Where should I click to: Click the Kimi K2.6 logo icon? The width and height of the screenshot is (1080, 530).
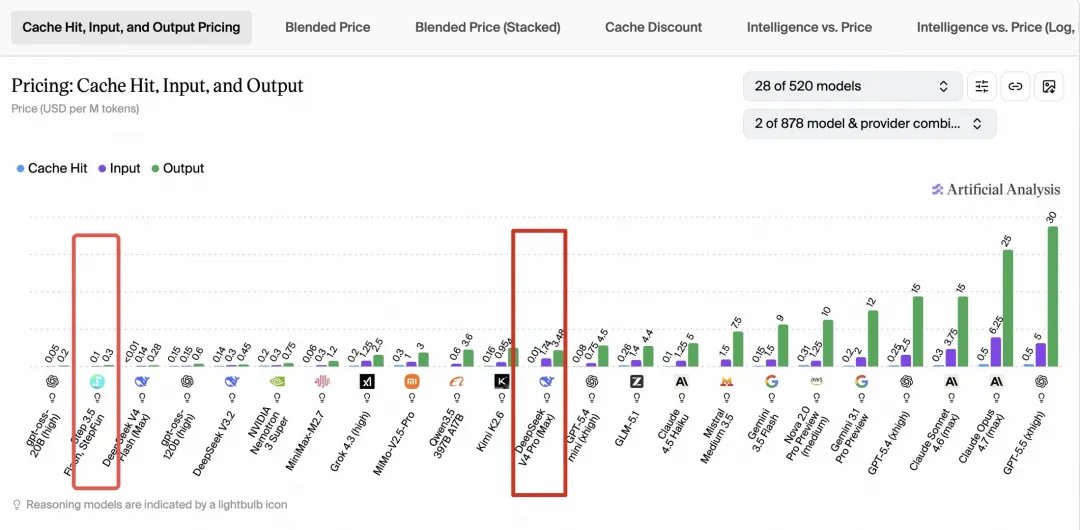tap(501, 381)
